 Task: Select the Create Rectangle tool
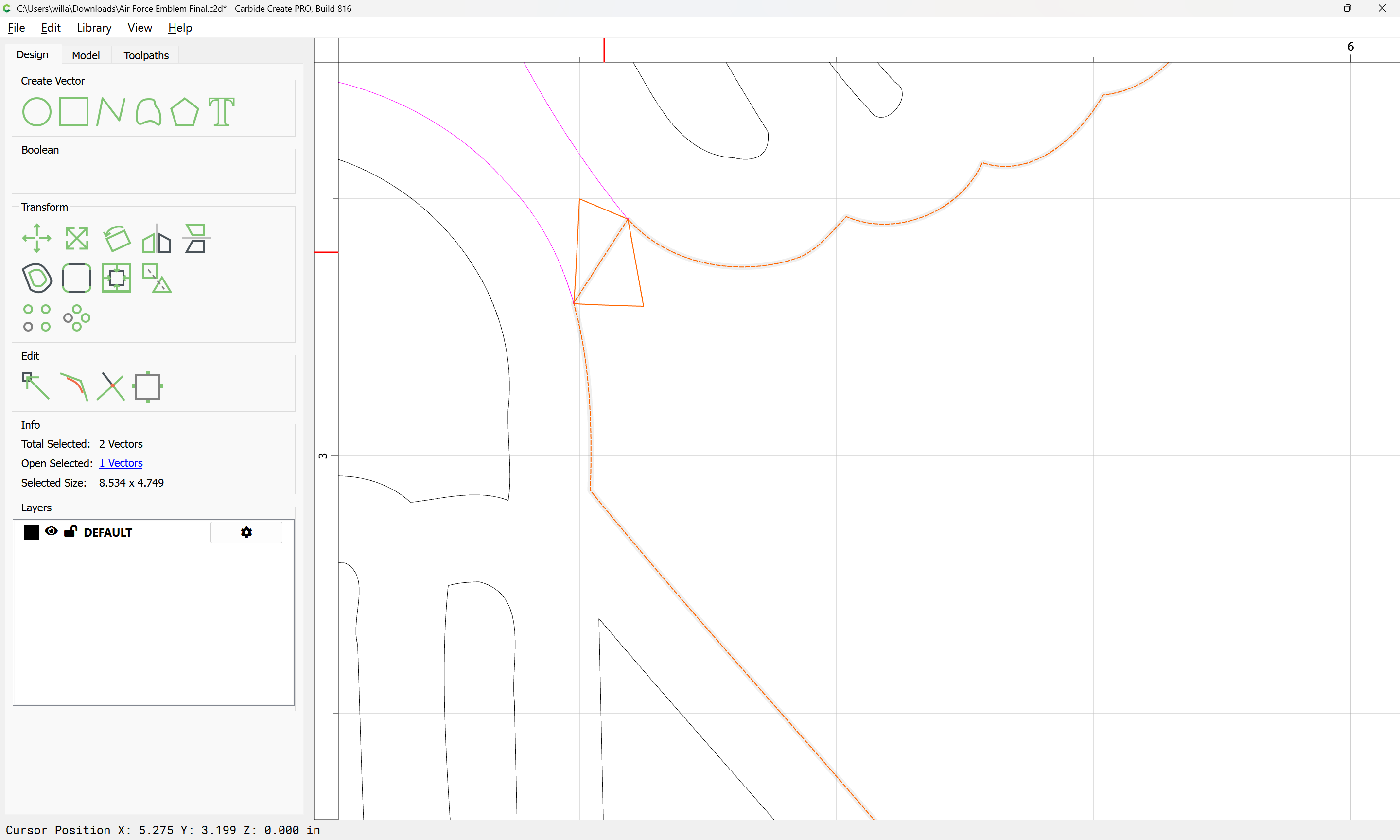click(74, 111)
